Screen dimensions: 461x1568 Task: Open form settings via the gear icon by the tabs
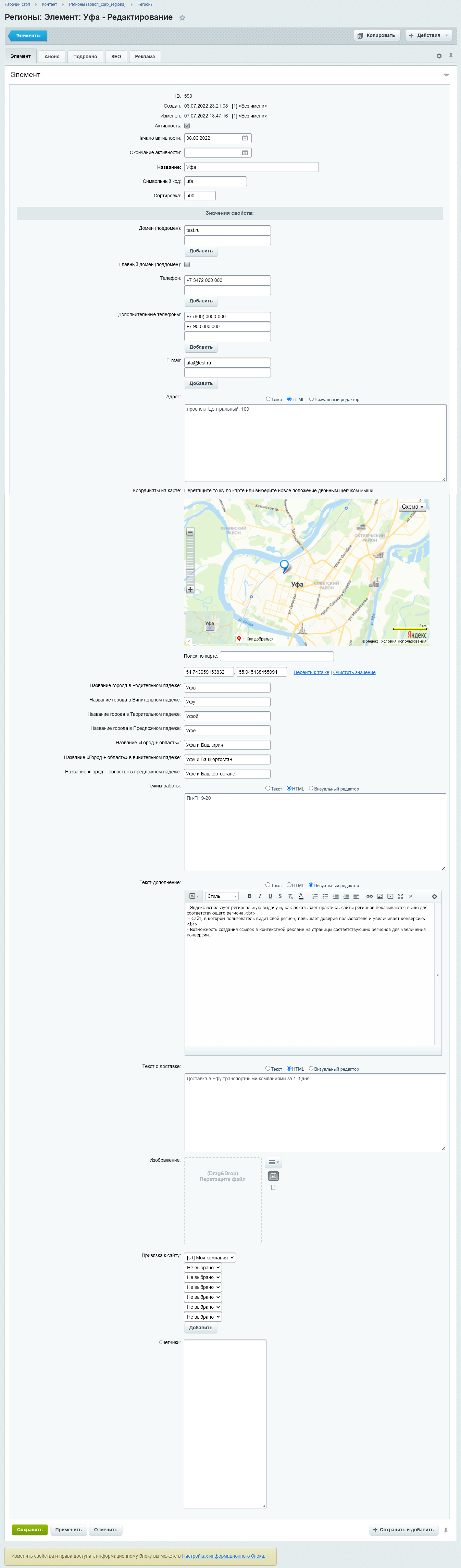(438, 56)
